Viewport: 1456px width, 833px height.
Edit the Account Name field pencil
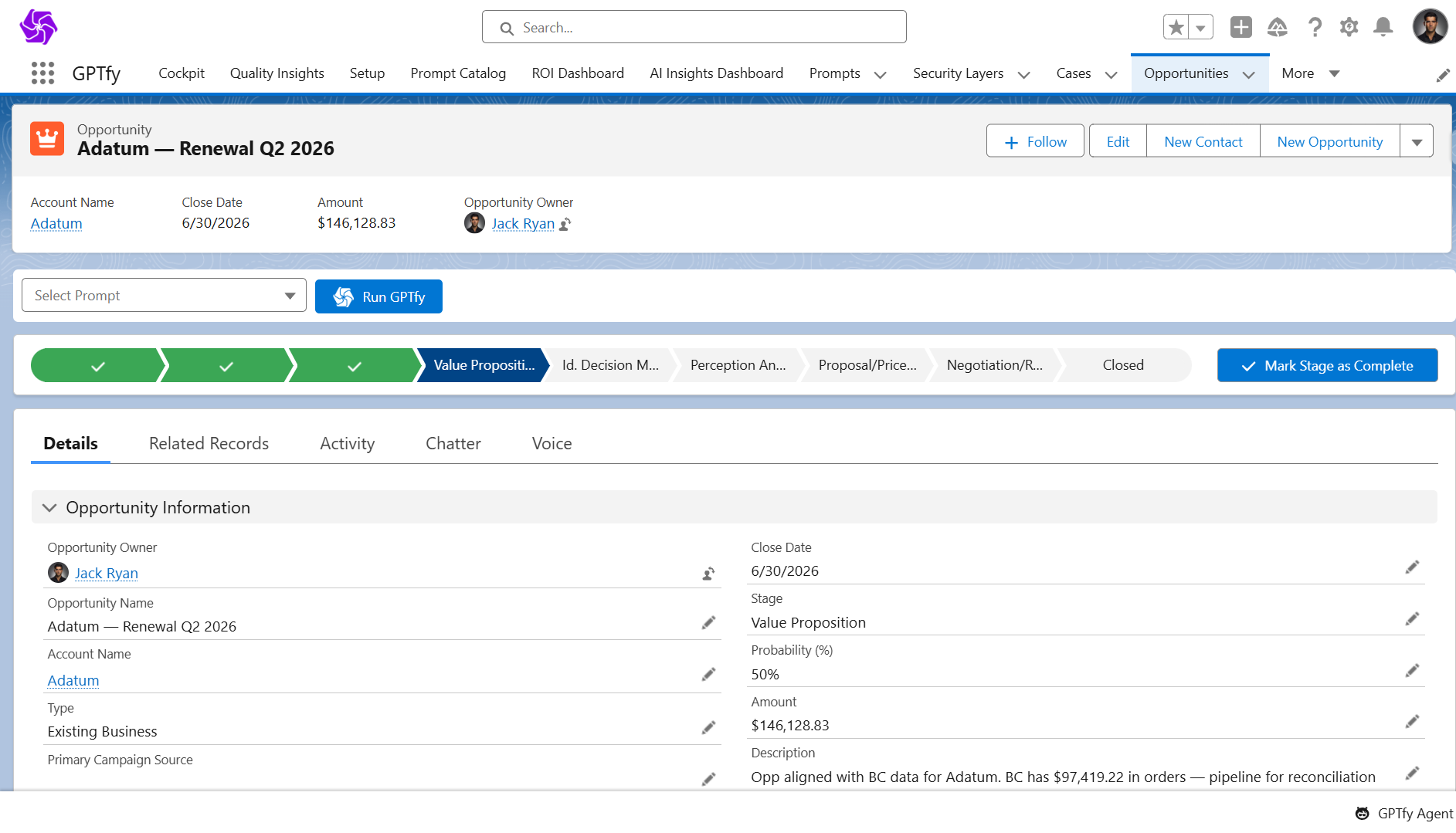(708, 675)
